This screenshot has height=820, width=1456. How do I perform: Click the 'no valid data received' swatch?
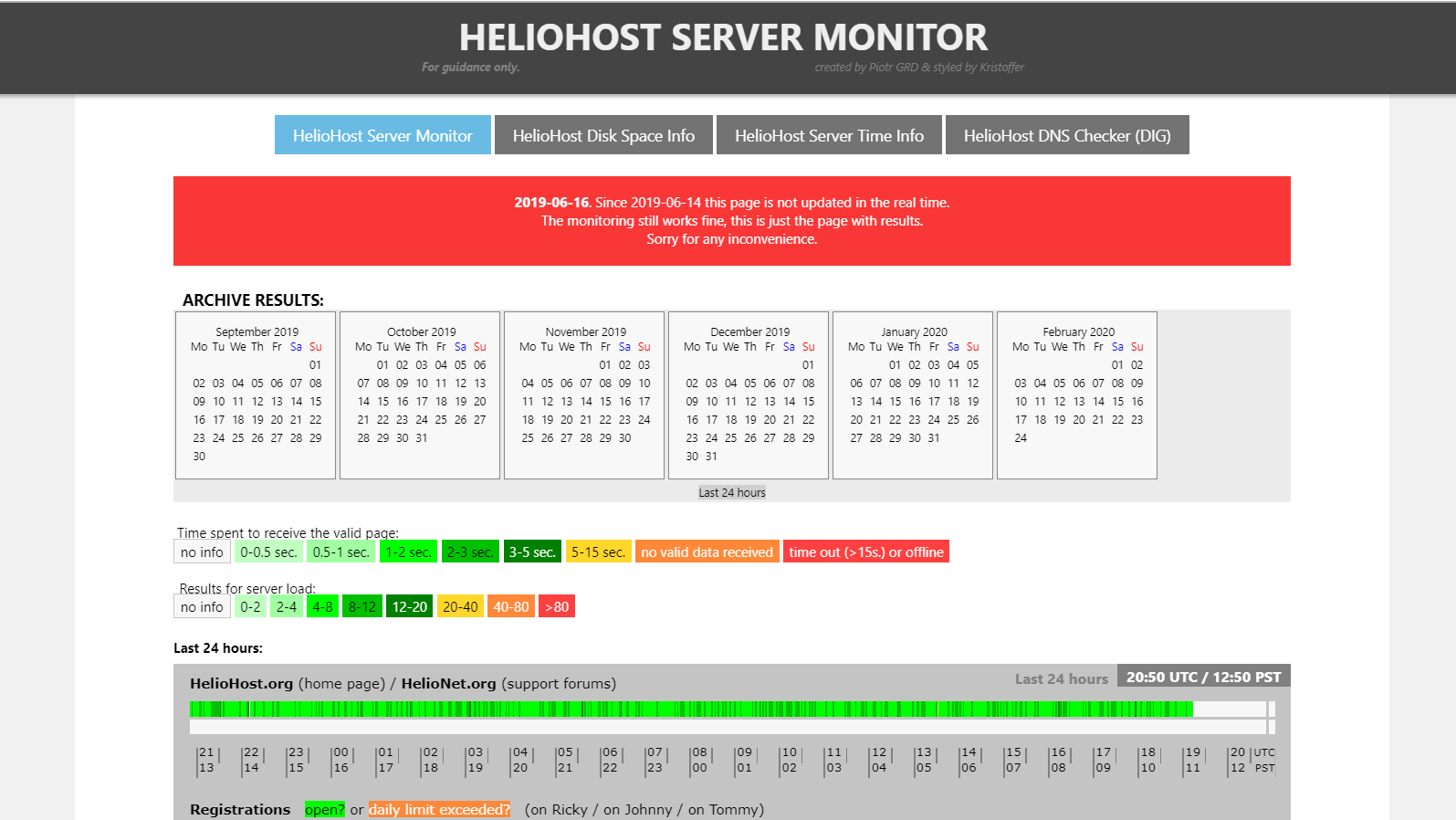pyautogui.click(x=707, y=552)
